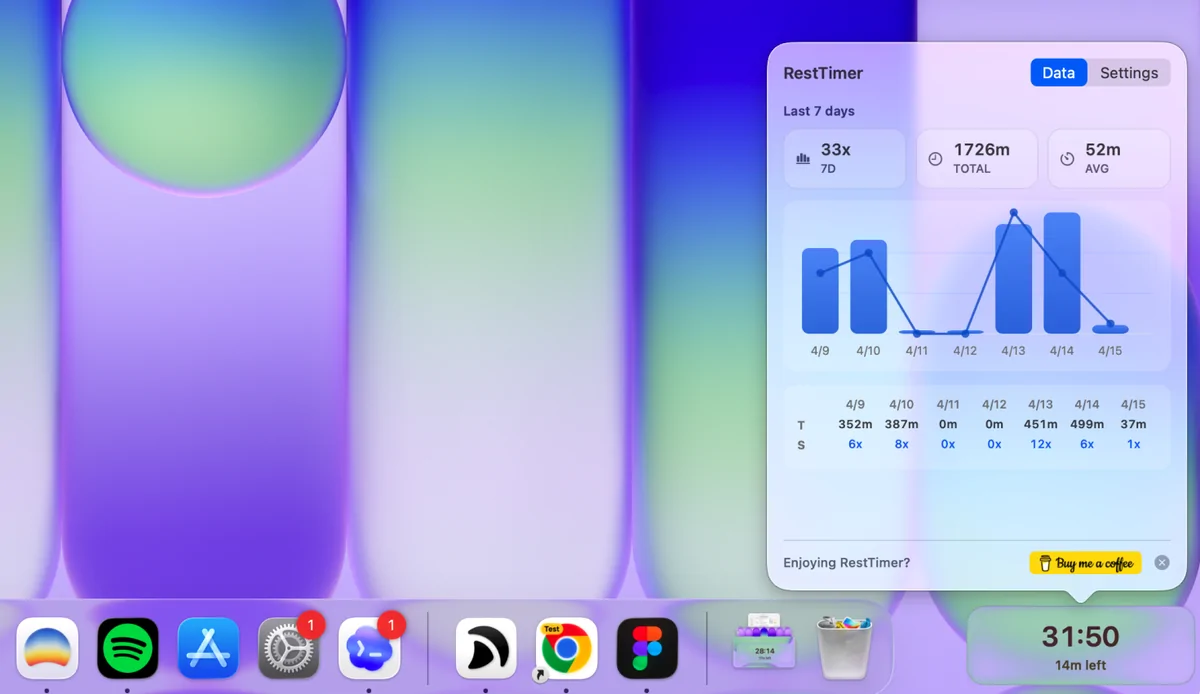Click the 52m AVG stat card
Viewport: 1200px width, 694px height.
(x=1108, y=158)
